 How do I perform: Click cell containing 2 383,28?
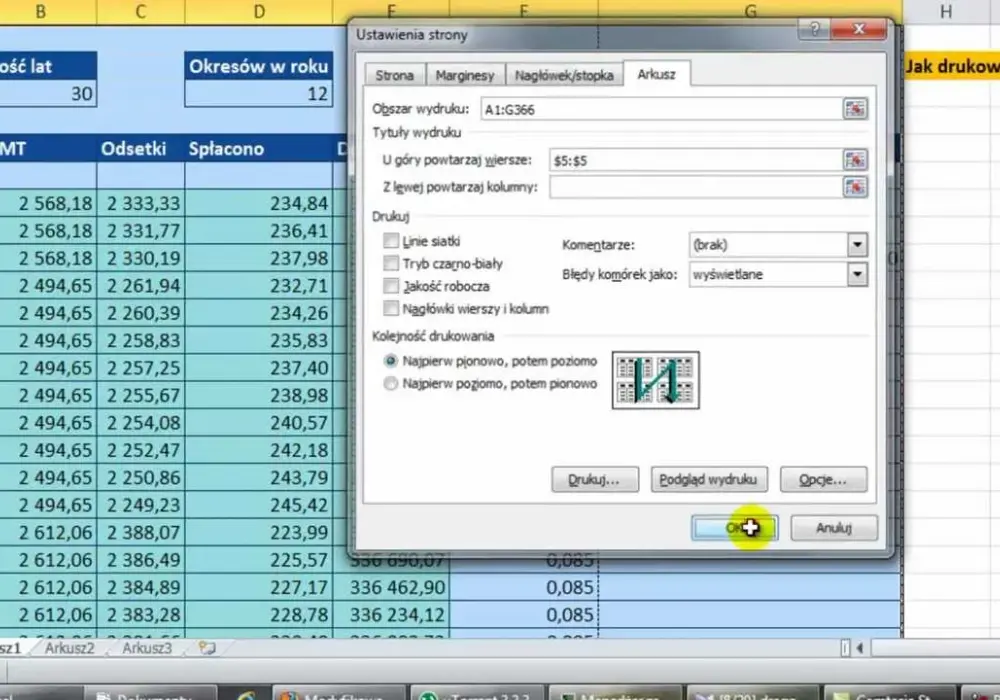[x=140, y=615]
